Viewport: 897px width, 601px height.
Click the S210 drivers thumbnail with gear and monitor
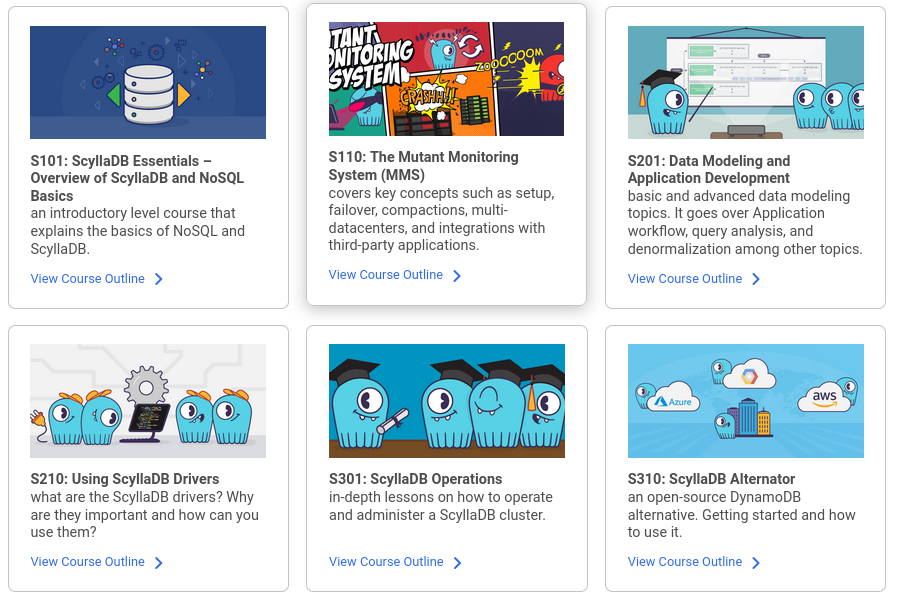pyautogui.click(x=148, y=401)
